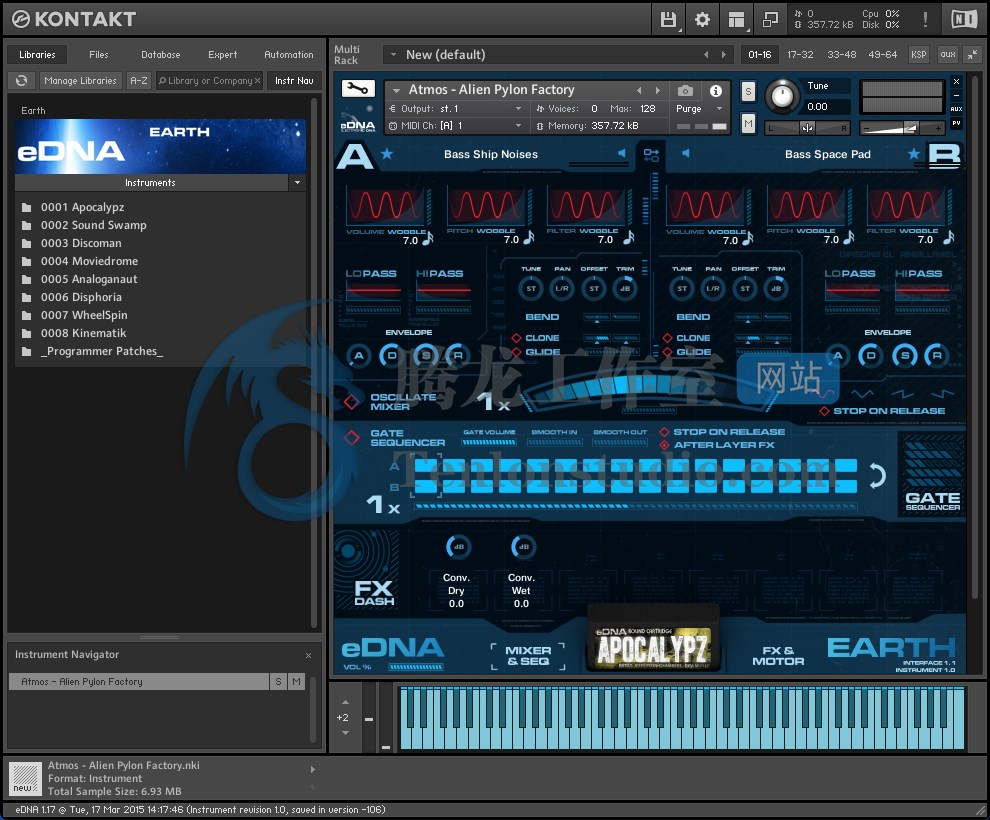990x820 pixels.
Task: Click note icon under layer B Filter Wobble
Action: 948,238
